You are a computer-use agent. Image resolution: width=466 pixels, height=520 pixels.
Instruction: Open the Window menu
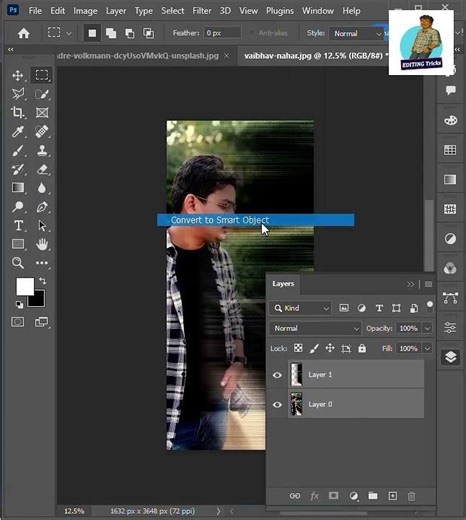318,11
